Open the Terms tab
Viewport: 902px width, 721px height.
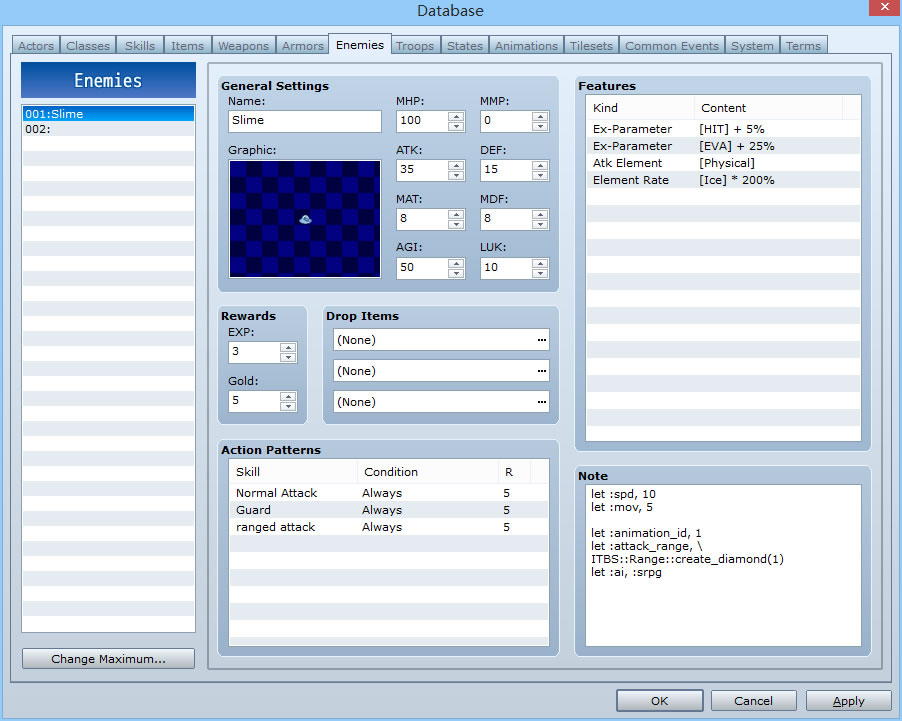click(804, 45)
